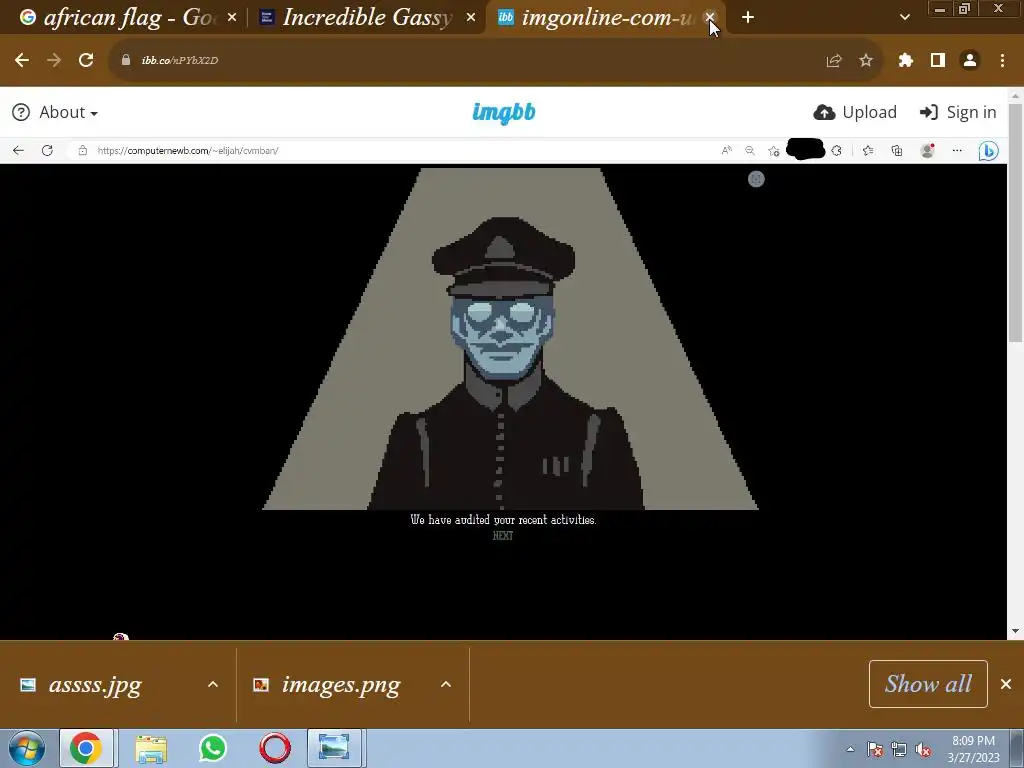The width and height of the screenshot is (1024, 768).
Task: Open the Chrome profile avatar menu
Action: (970, 61)
